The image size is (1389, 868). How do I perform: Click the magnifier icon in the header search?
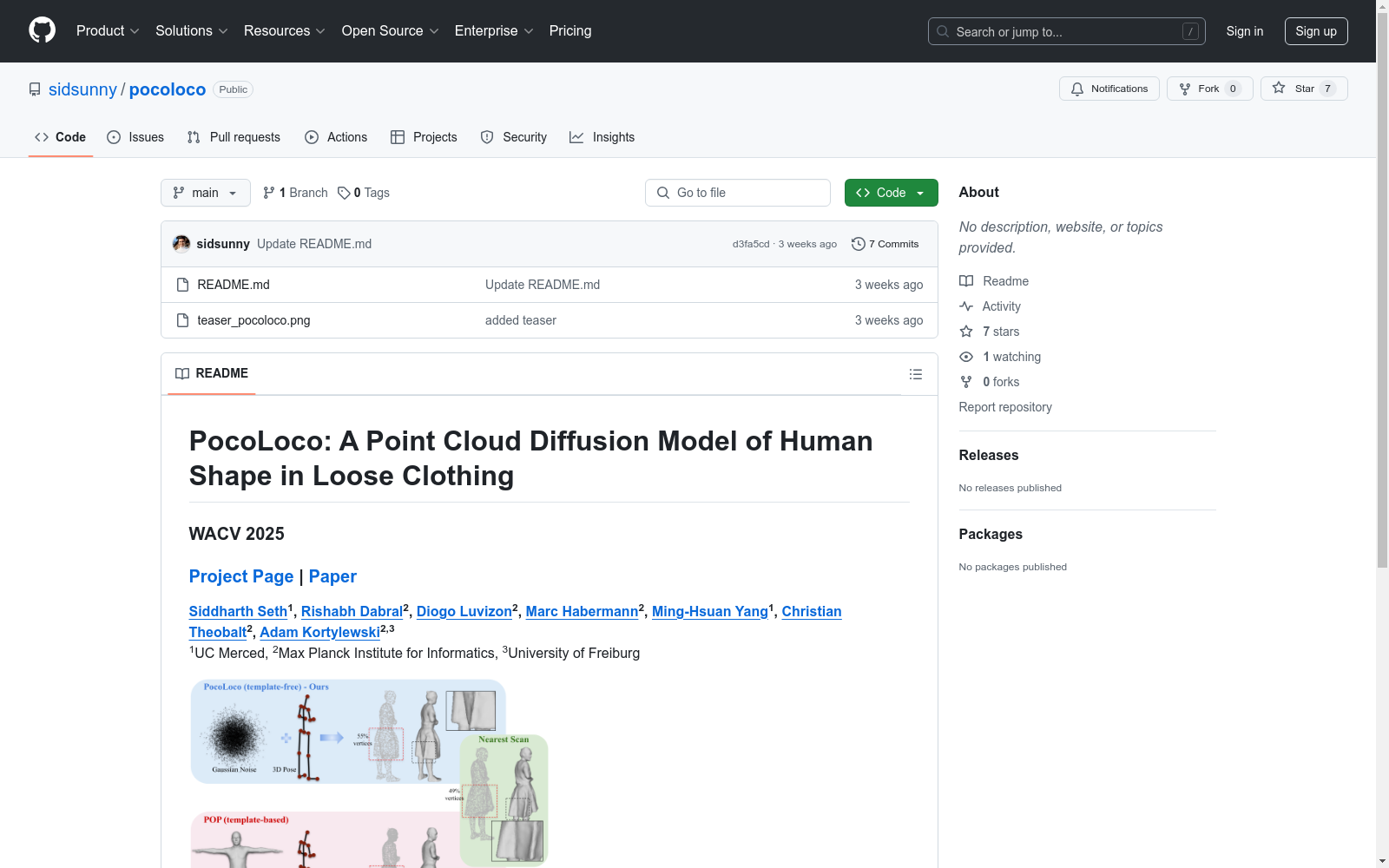pos(943,31)
